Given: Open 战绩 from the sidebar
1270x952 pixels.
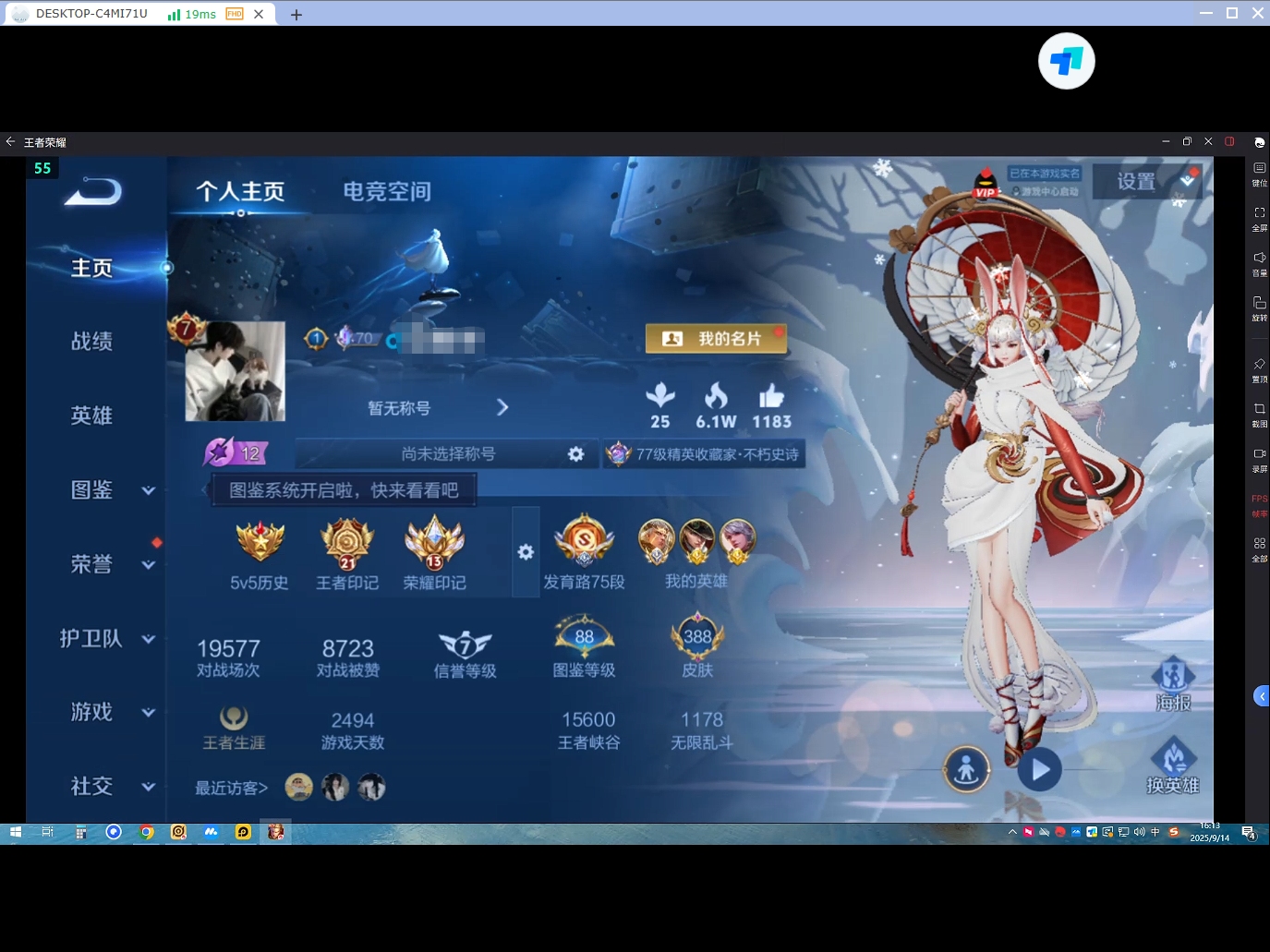Looking at the screenshot, I should click(x=92, y=342).
